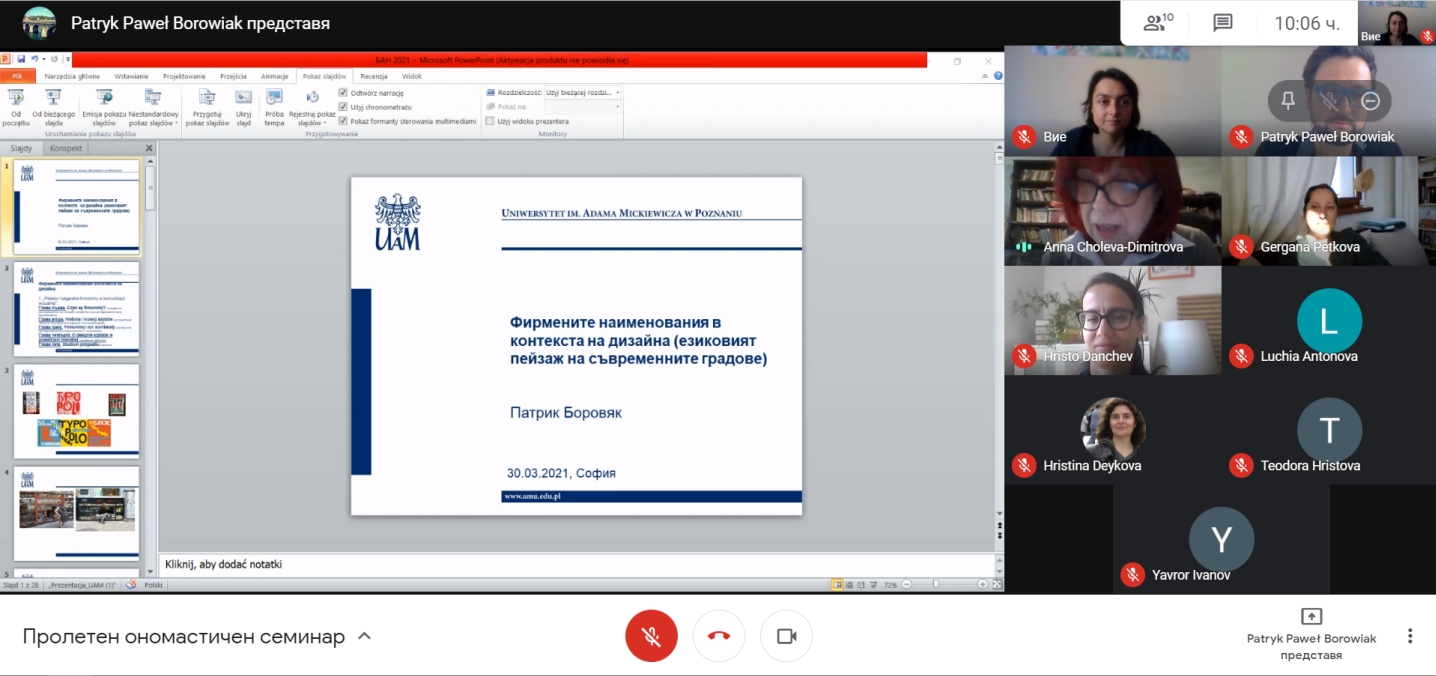Turn on the microphone in call controls
Image resolution: width=1436 pixels, height=676 pixels.
651,636
